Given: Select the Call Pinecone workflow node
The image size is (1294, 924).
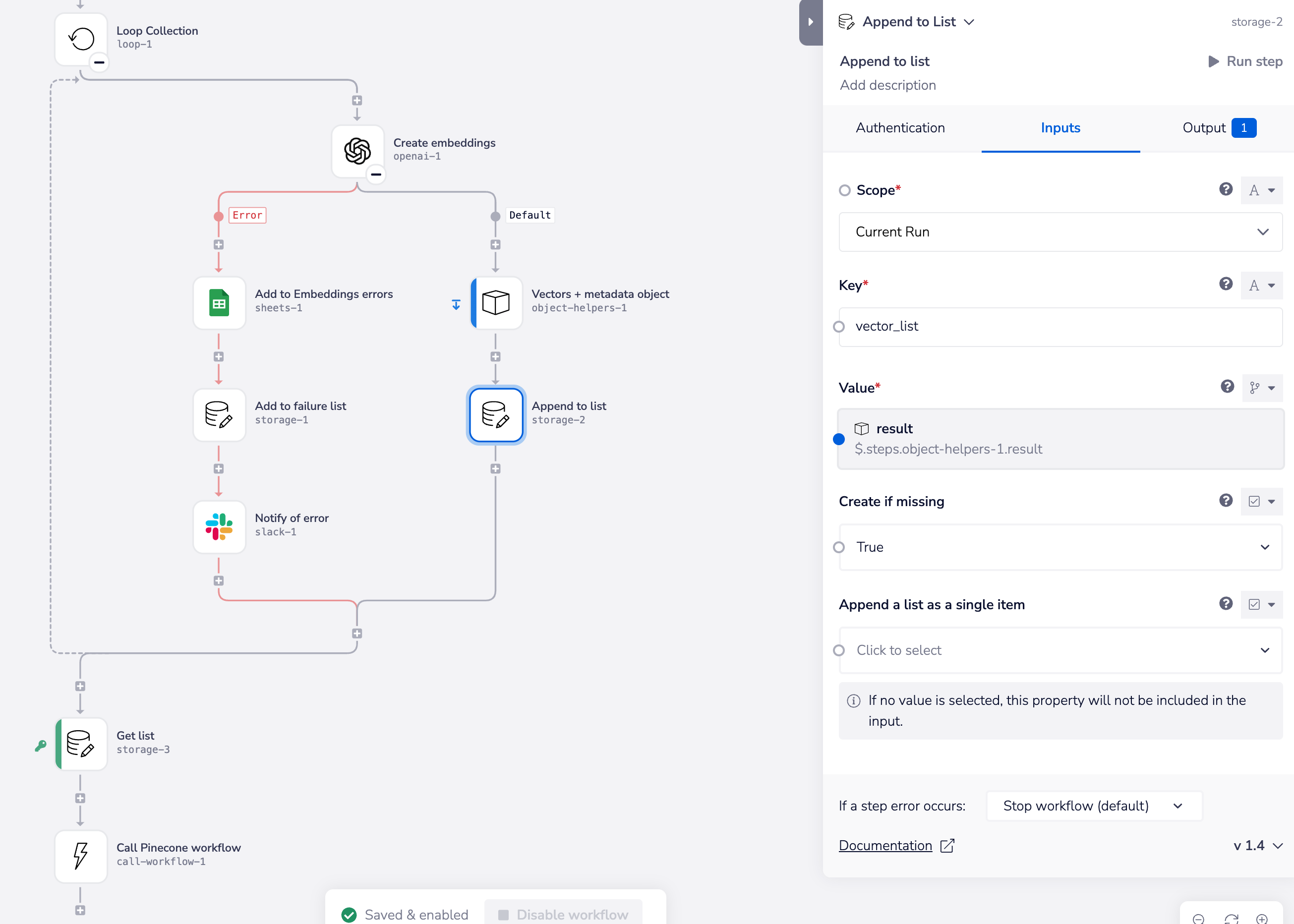Looking at the screenshot, I should click(x=81, y=856).
